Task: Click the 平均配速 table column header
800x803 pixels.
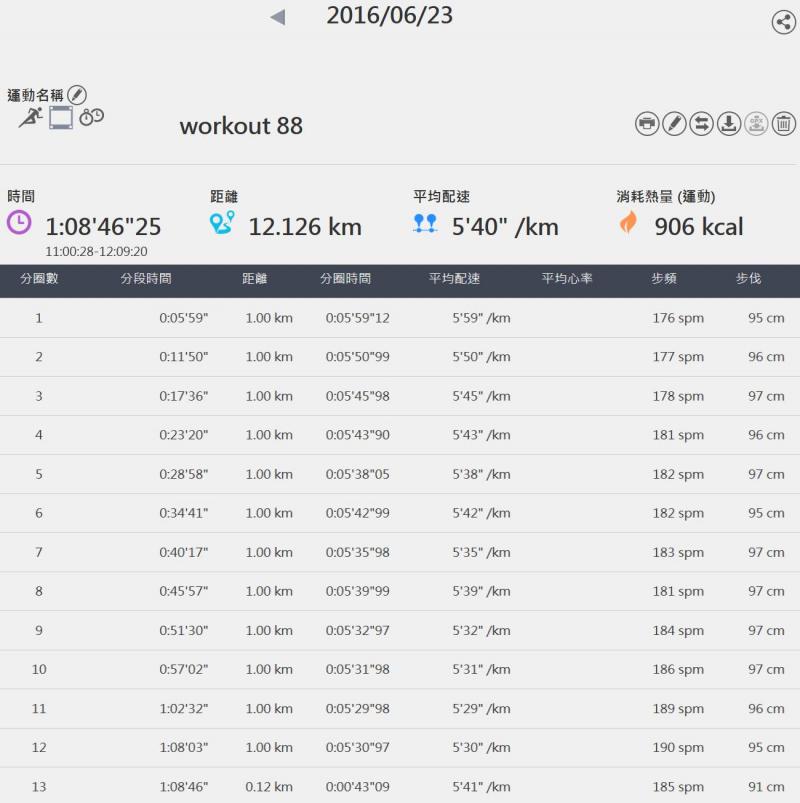Action: click(454, 279)
